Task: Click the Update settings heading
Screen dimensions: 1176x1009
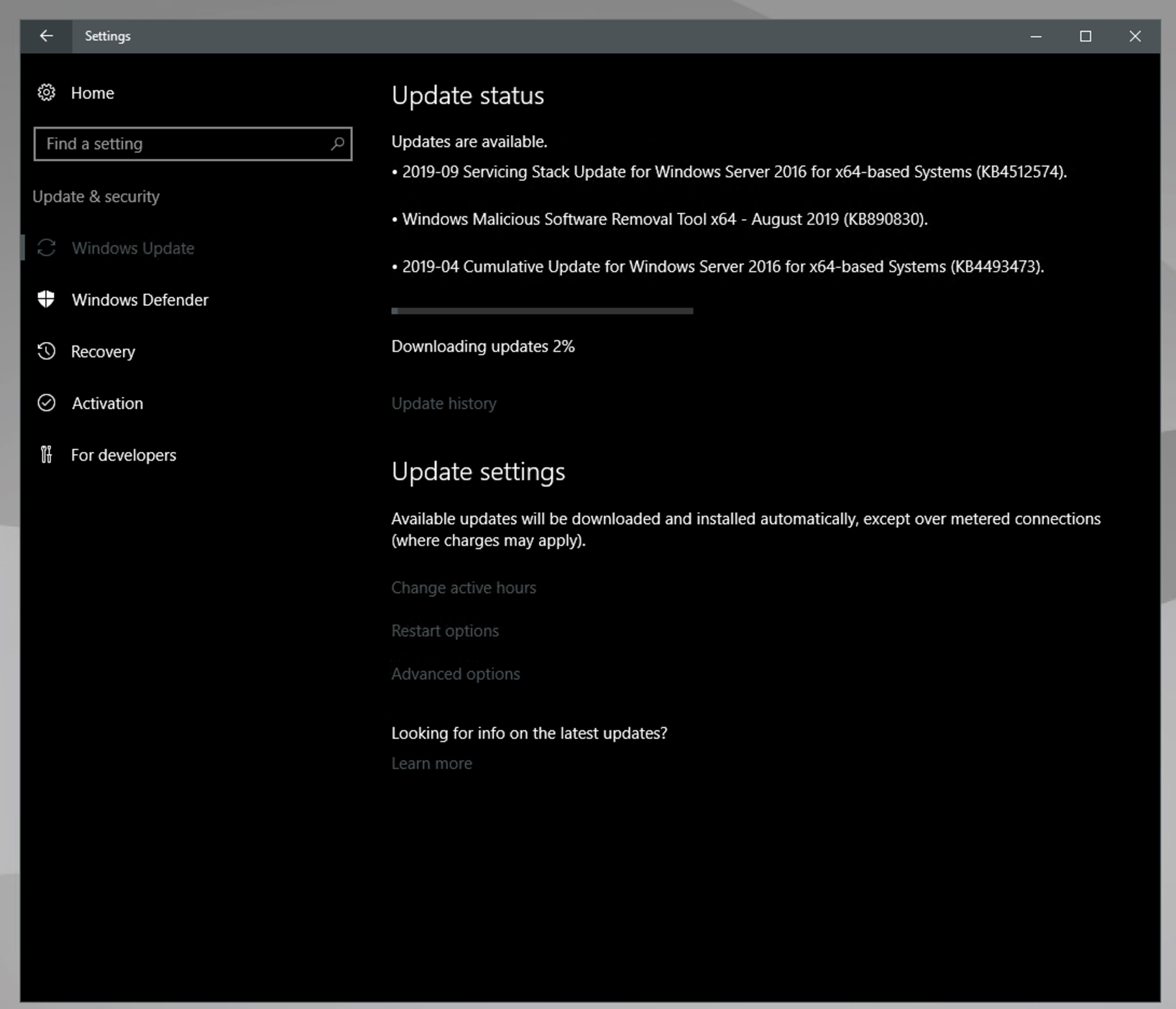Action: pos(478,472)
